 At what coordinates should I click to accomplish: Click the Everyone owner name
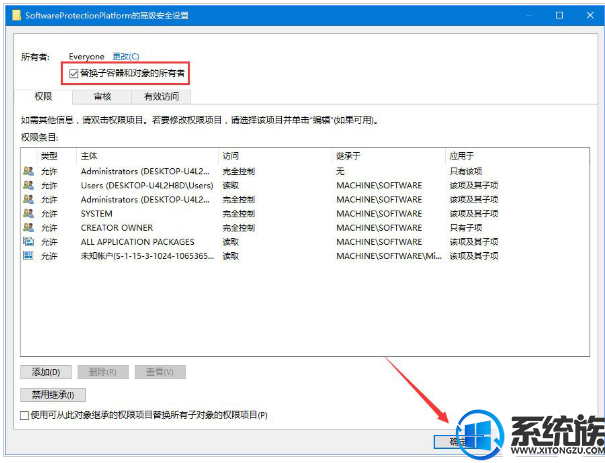(86, 57)
